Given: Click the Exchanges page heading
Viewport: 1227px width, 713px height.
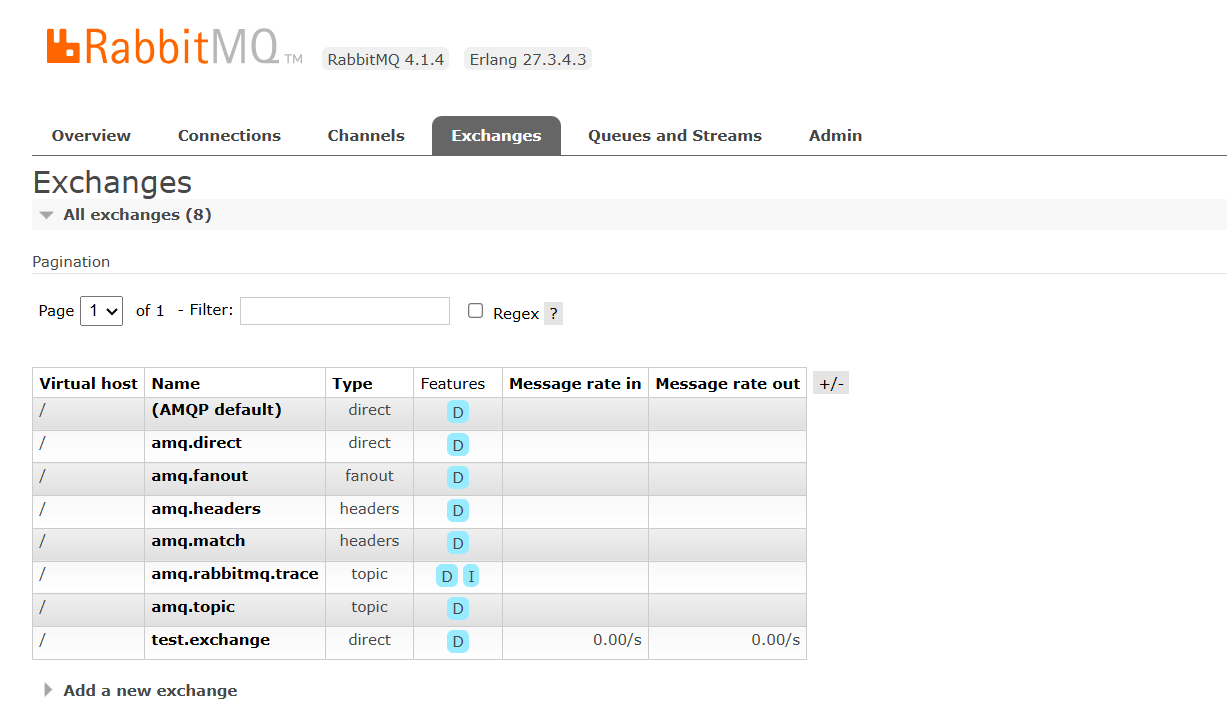Looking at the screenshot, I should (112, 182).
